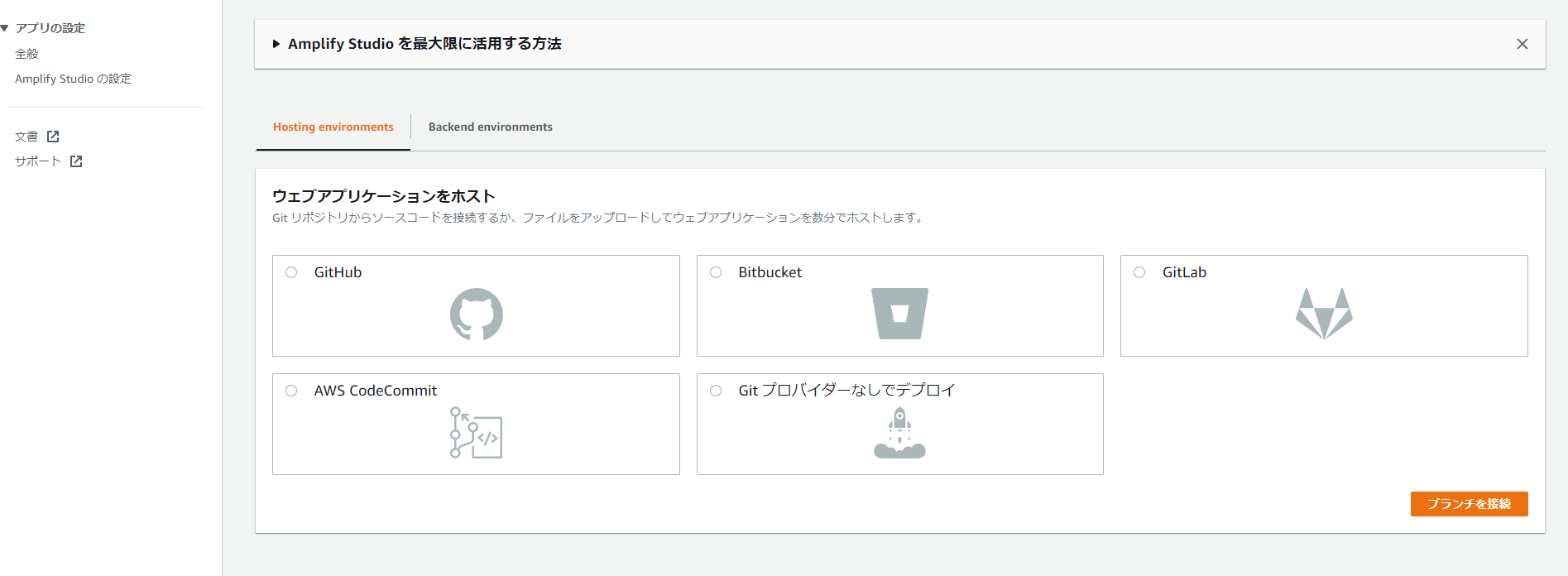Viewport: 1568px width, 576px height.
Task: Click external link icon beside 文書
Action: click(x=53, y=137)
